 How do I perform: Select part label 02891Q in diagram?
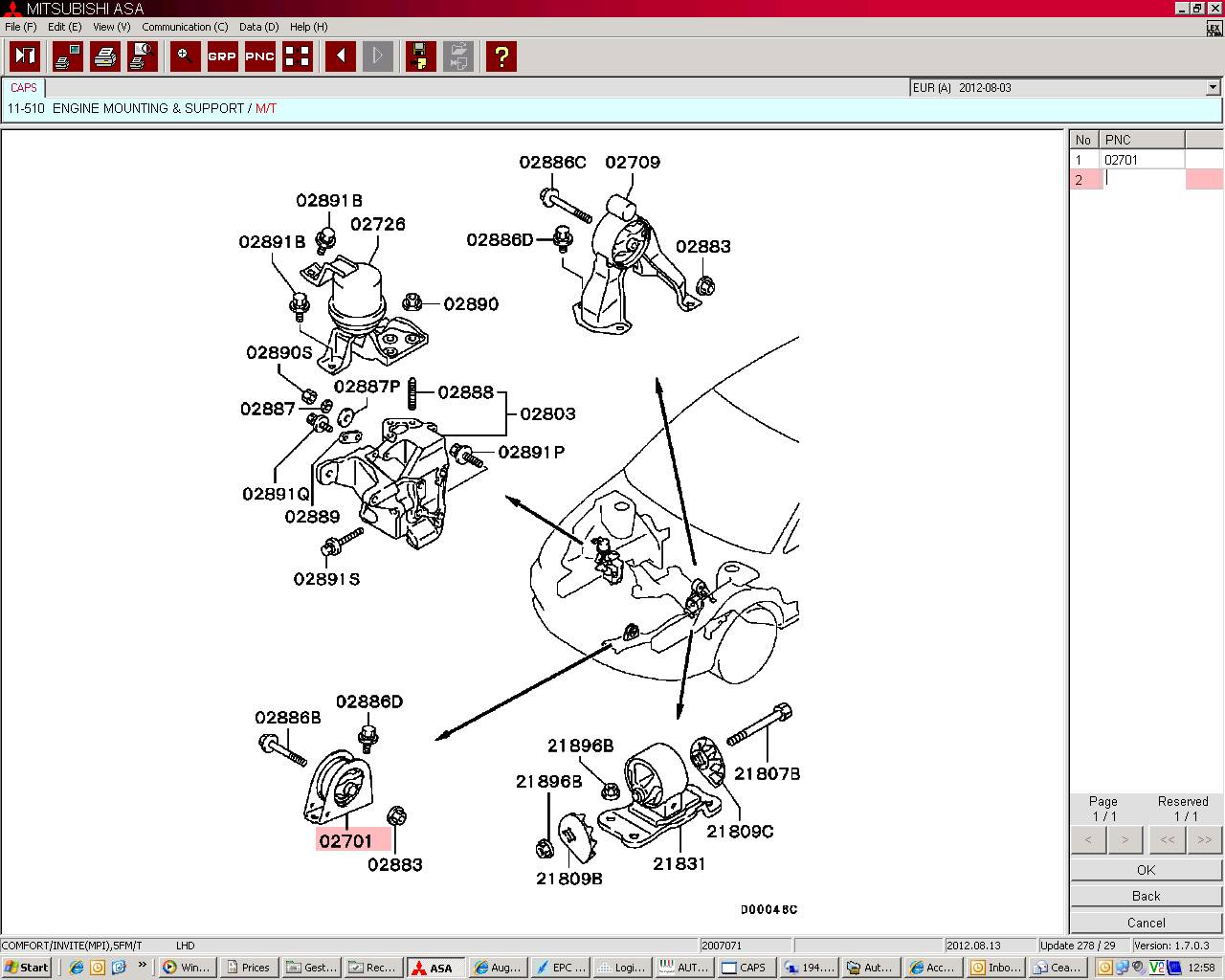tap(277, 494)
